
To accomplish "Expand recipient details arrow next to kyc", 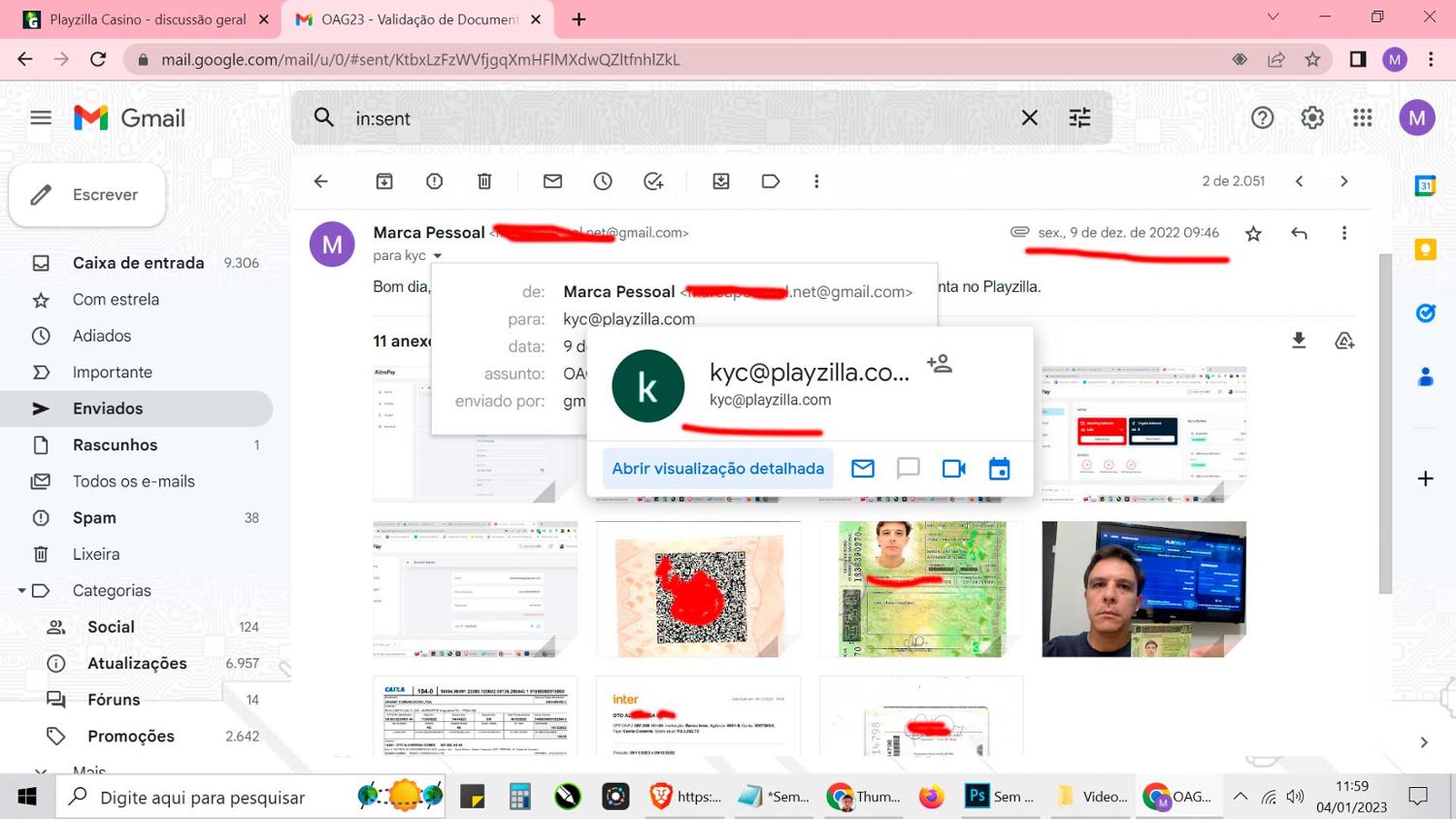I will (x=438, y=256).
